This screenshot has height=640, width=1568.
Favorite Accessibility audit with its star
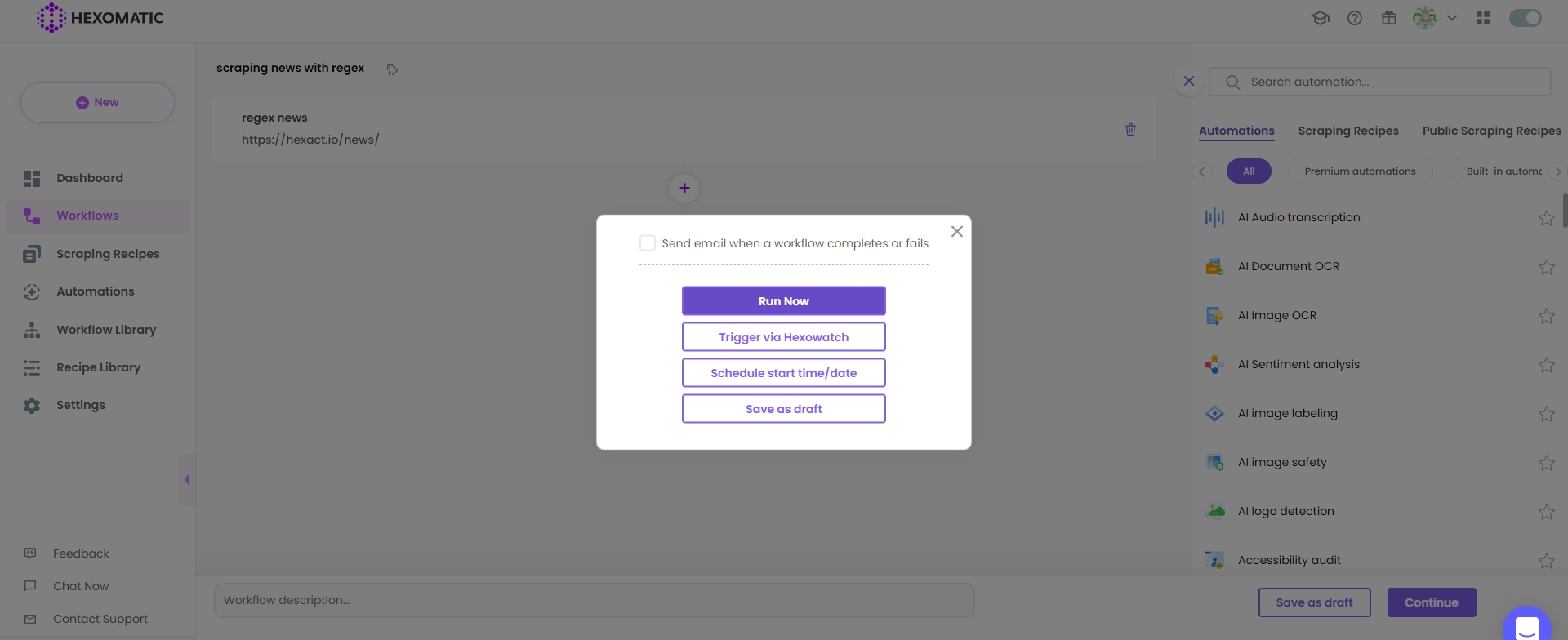[1546, 561]
